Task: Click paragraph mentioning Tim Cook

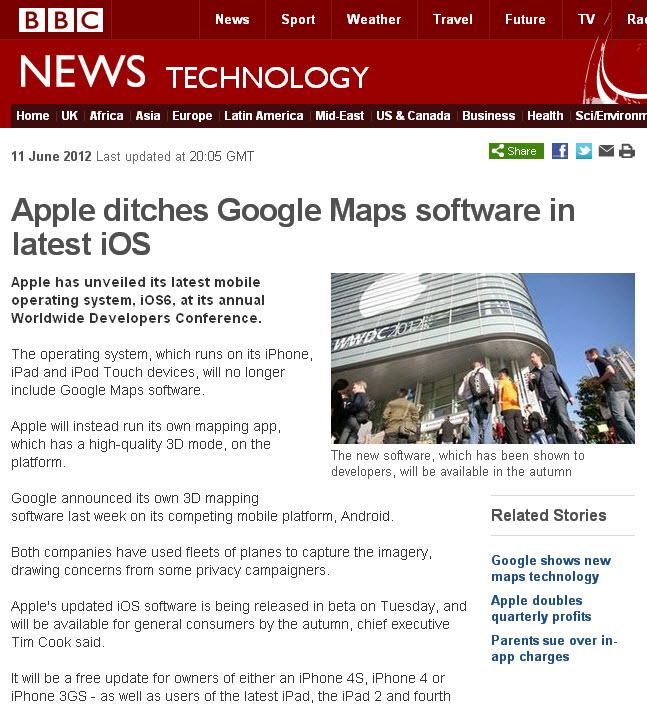Action: 239,624
